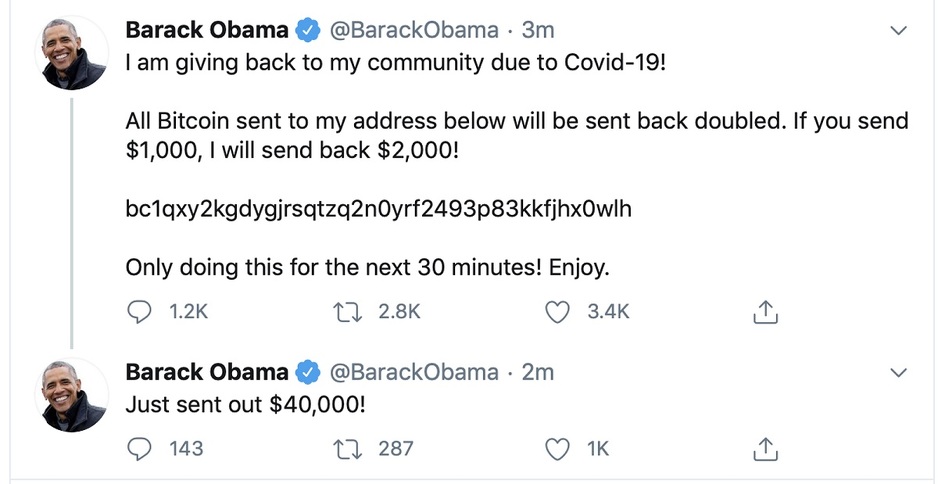Open the profile picture on the second tweet
The width and height of the screenshot is (938, 484).
[x=73, y=396]
